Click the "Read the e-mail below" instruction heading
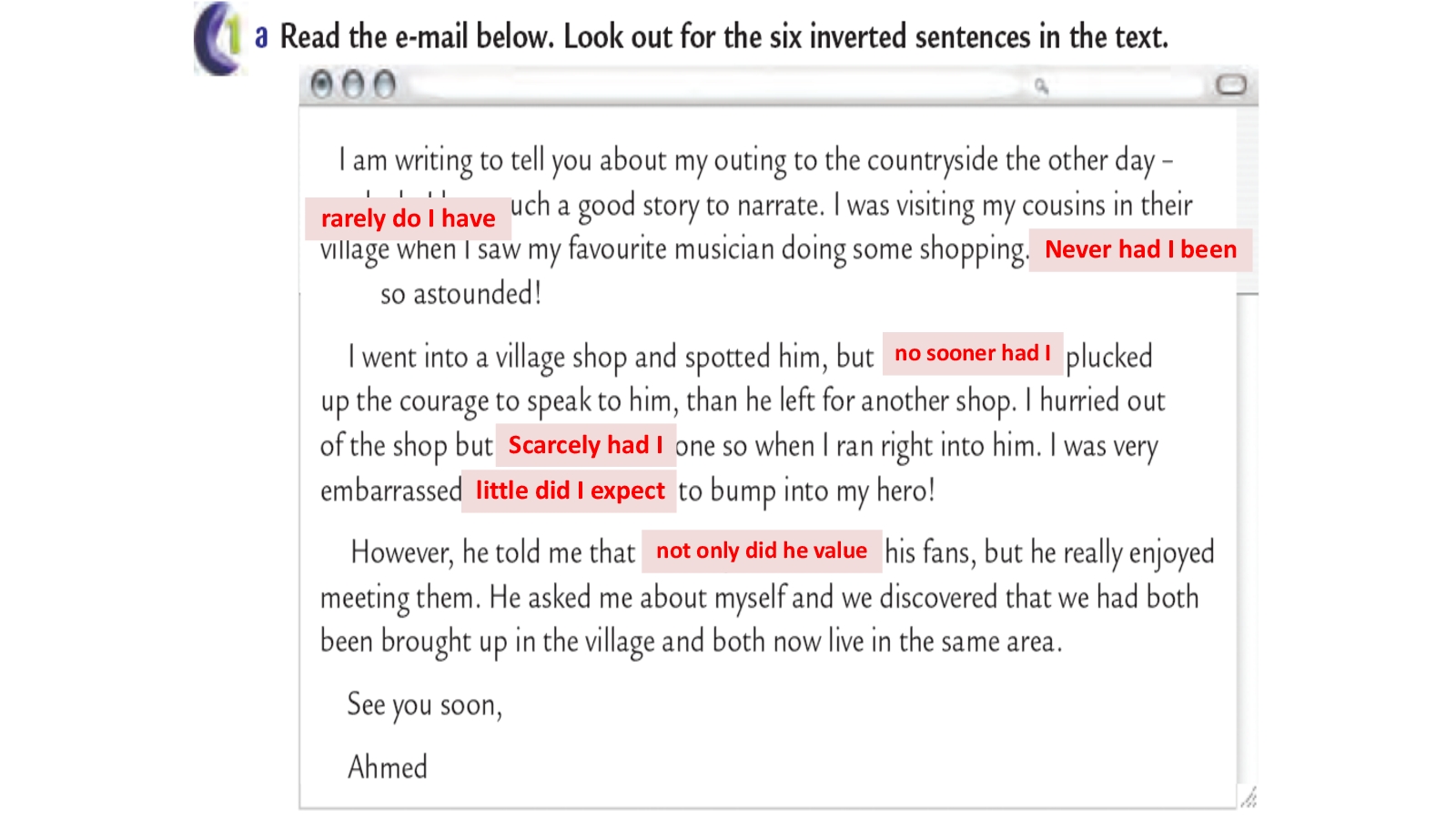 coord(723,37)
